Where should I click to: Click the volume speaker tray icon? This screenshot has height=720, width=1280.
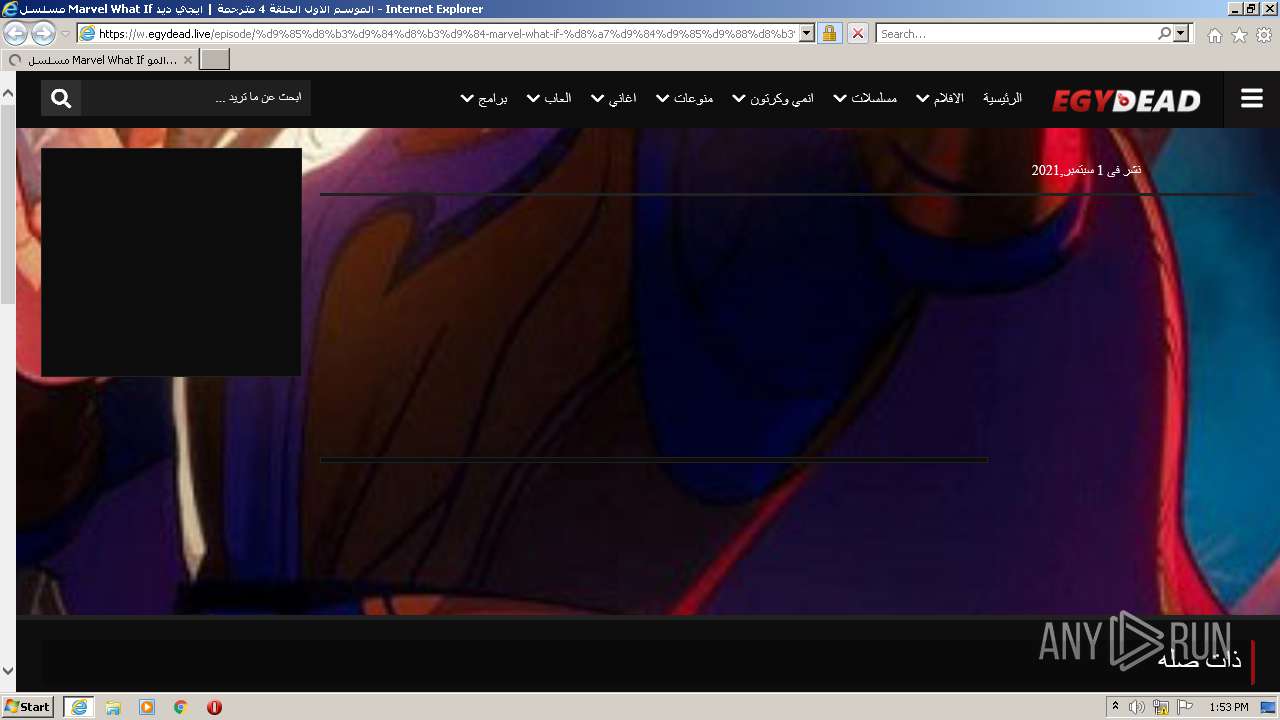1137,707
